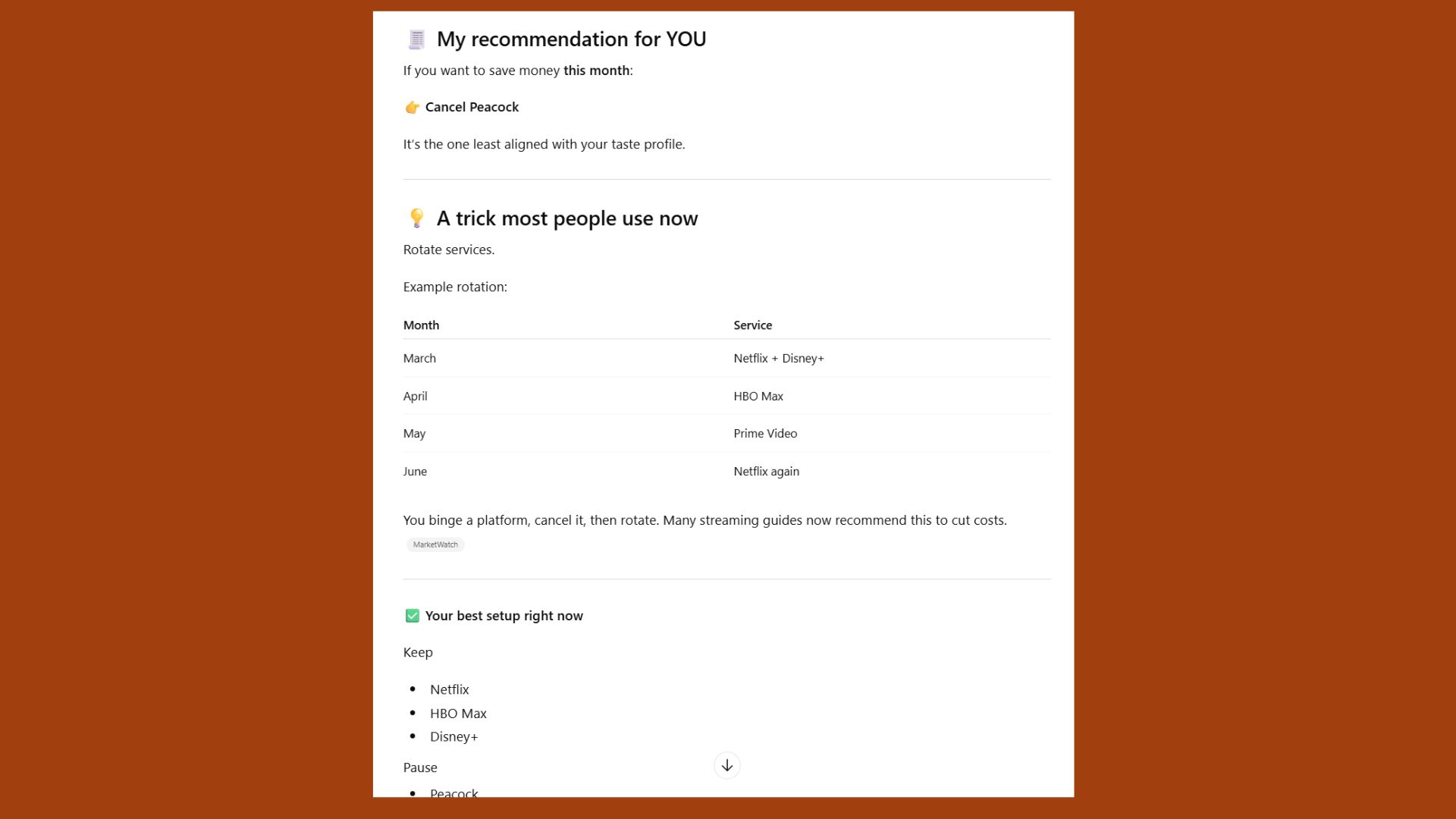1456x819 pixels.
Task: Click the heading A trick most people use now
Action: click(x=566, y=218)
